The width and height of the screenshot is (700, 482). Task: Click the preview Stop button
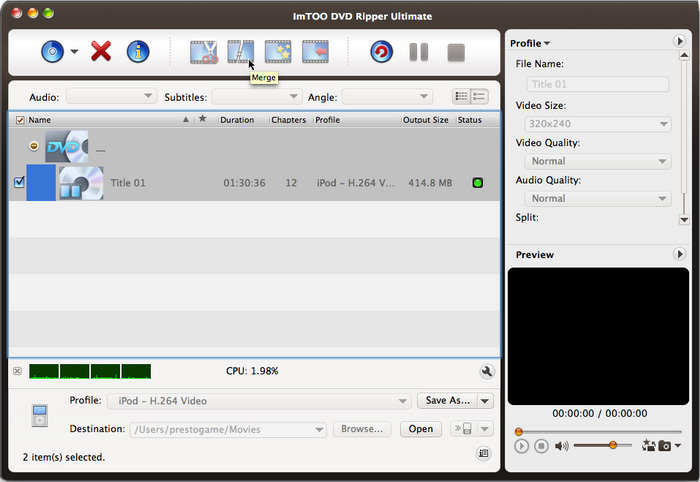pyautogui.click(x=541, y=446)
